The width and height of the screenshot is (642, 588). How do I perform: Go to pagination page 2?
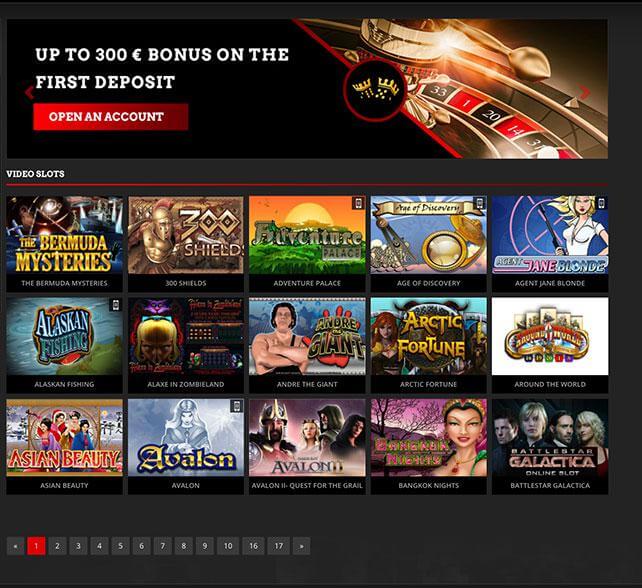(57, 546)
